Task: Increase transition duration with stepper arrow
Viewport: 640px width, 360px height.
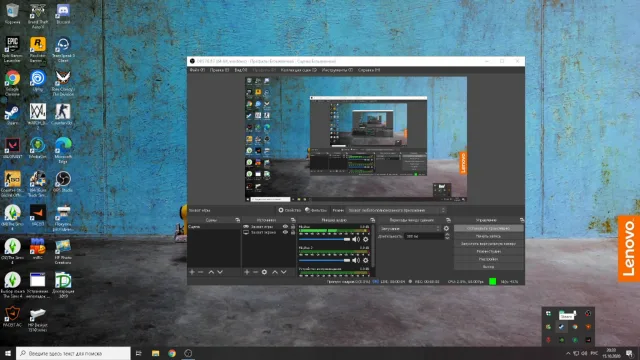Action: tap(447, 235)
